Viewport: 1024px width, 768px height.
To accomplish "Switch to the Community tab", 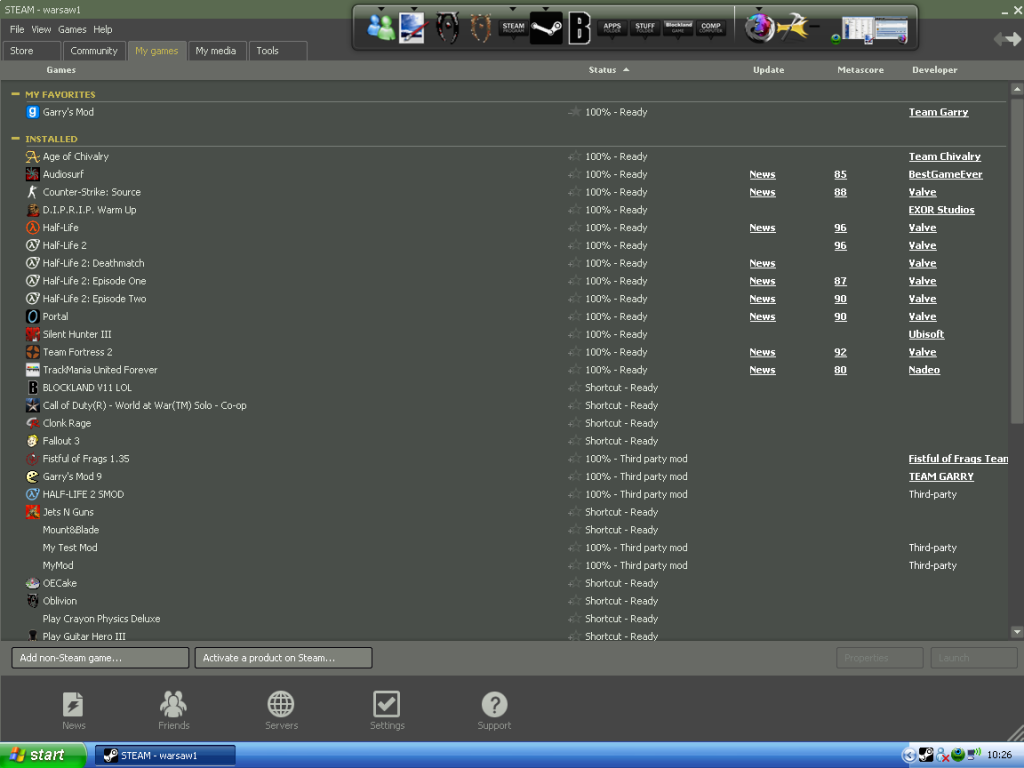I will point(94,51).
